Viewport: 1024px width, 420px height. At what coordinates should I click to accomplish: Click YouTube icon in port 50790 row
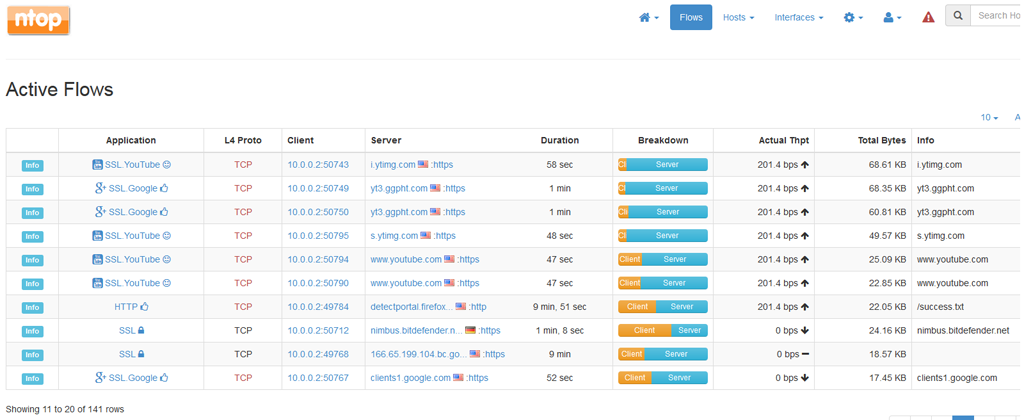(x=97, y=283)
